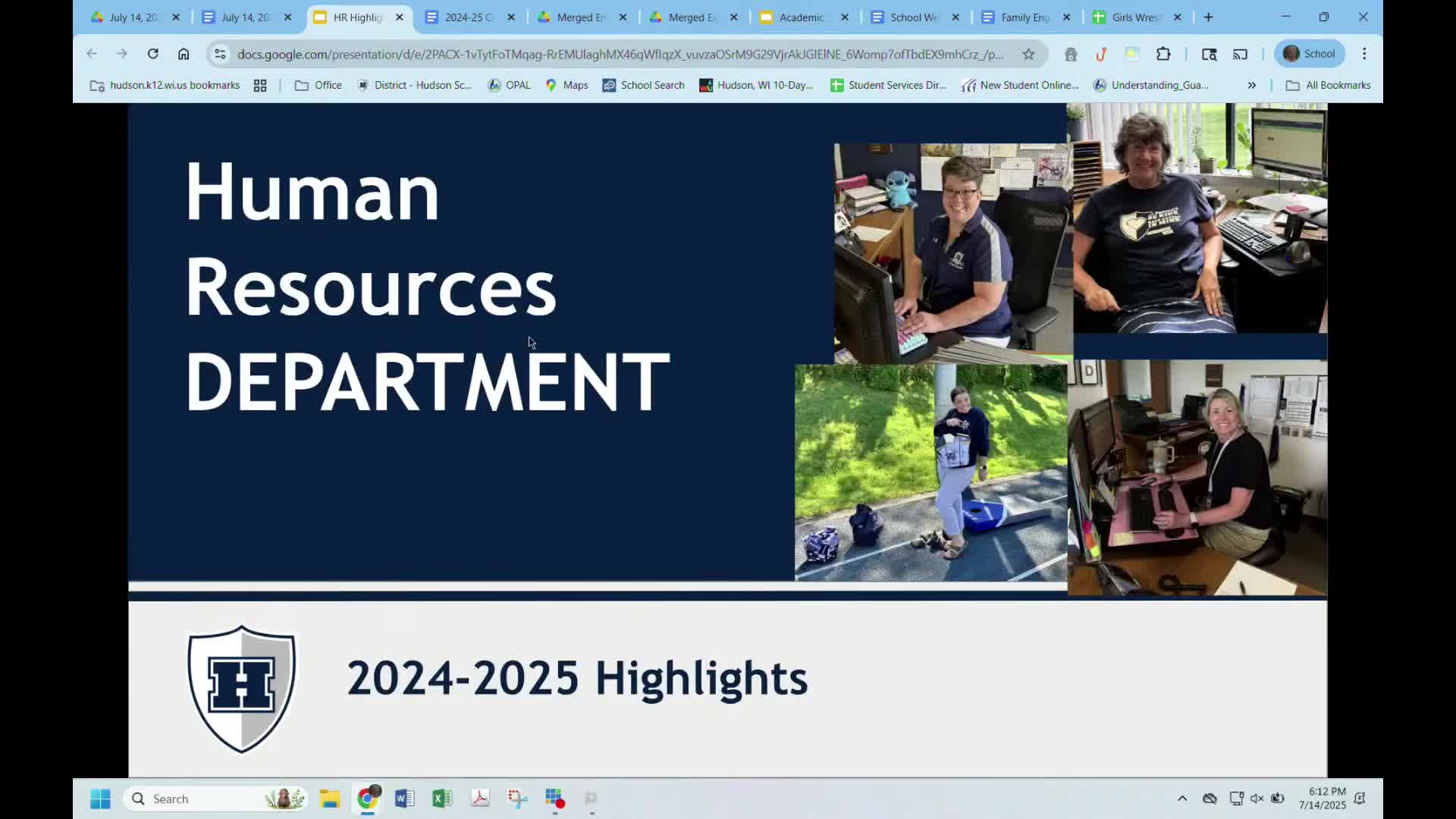Expand hidden bookmarks with the double chevron
The height and width of the screenshot is (819, 1456).
[x=1251, y=86]
